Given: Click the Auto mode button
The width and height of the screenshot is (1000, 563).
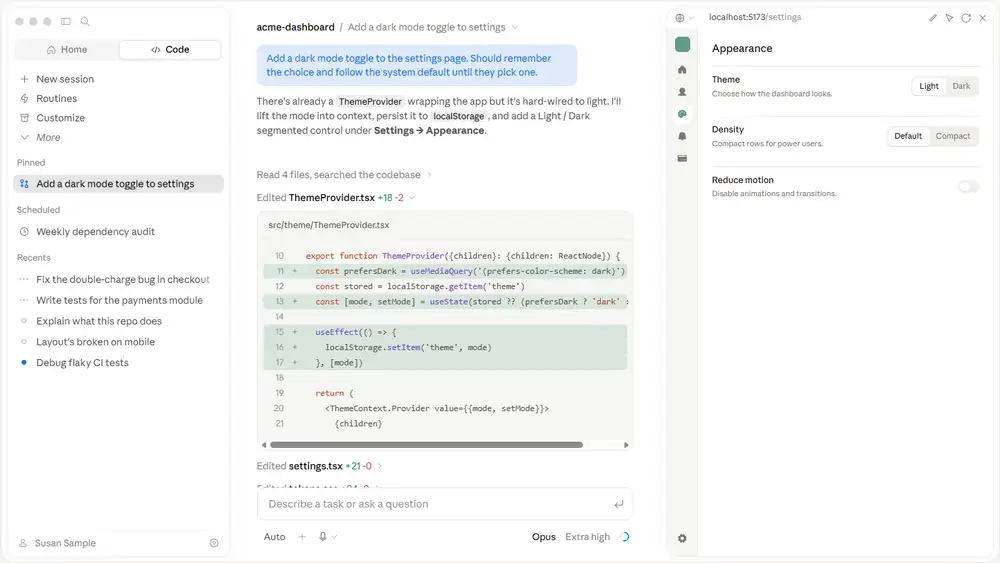Looking at the screenshot, I should [274, 537].
